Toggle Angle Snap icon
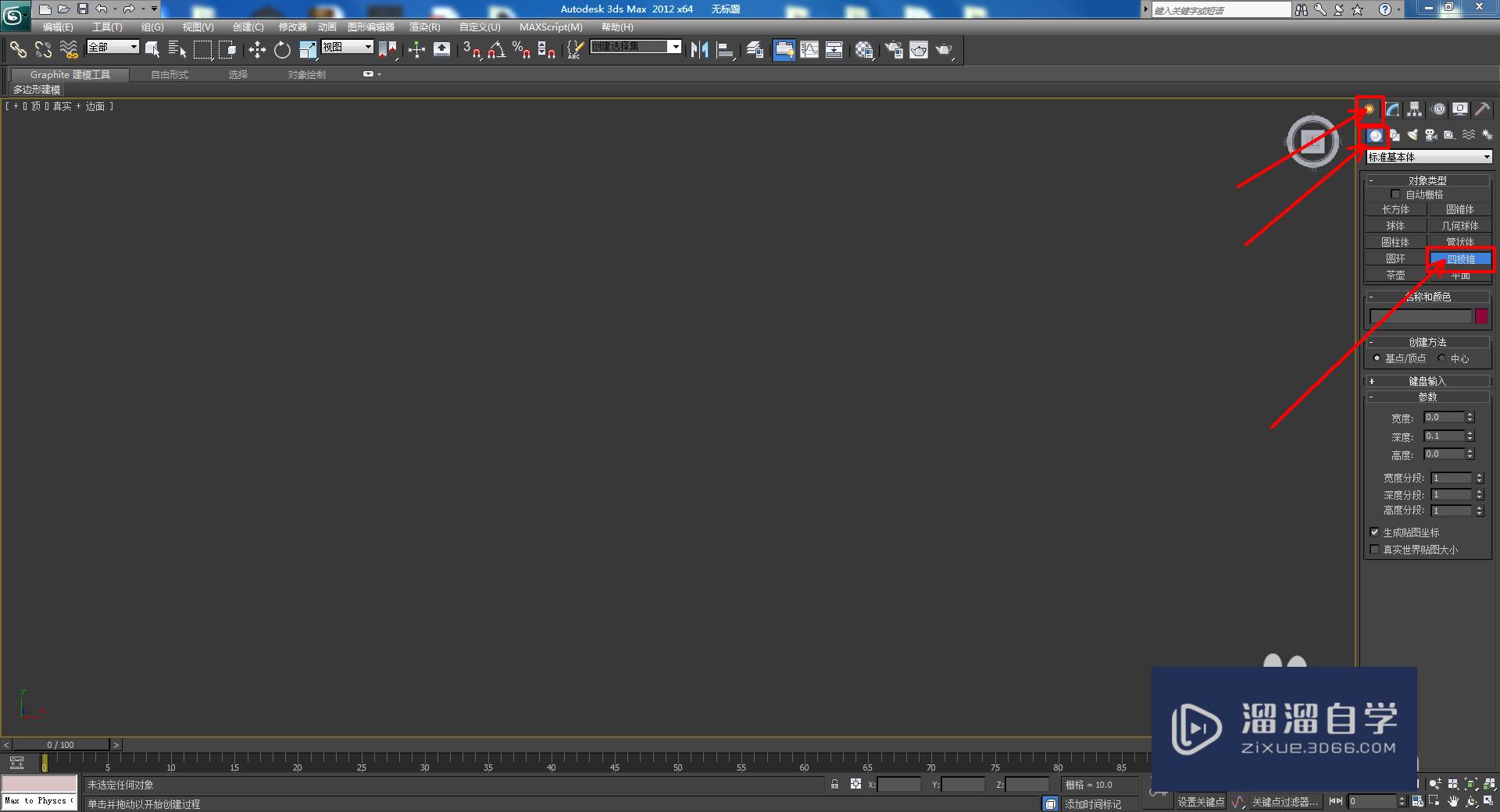This screenshot has width=1500, height=812. (x=496, y=50)
